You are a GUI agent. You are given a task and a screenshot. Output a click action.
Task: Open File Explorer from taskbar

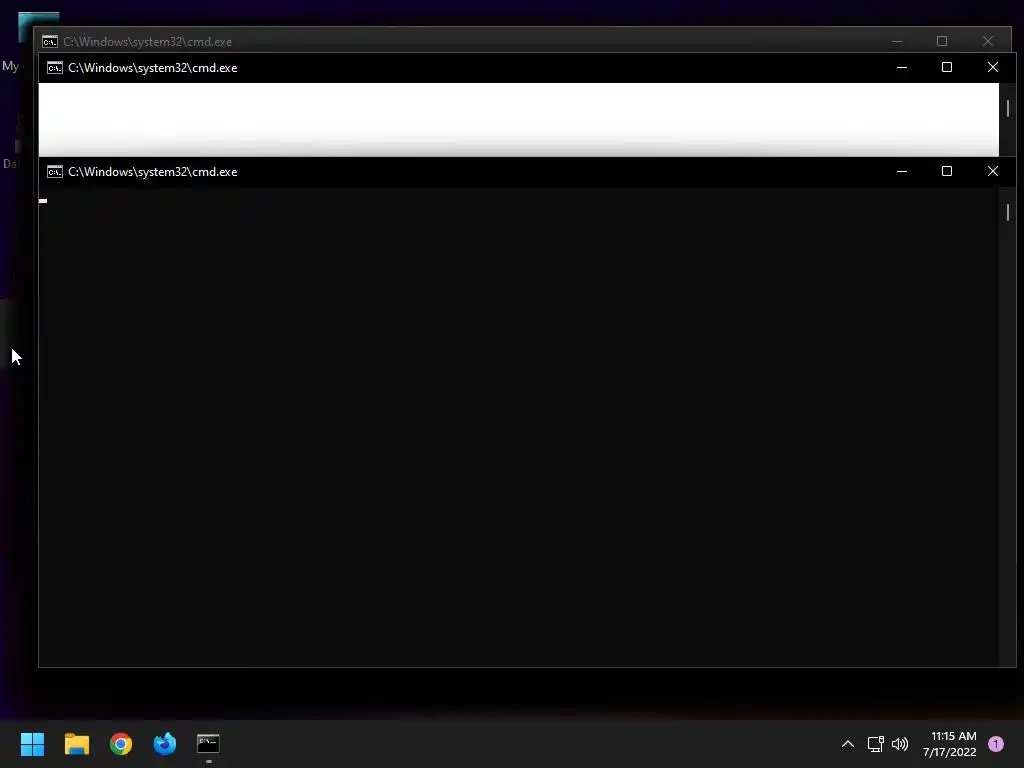coord(76,744)
